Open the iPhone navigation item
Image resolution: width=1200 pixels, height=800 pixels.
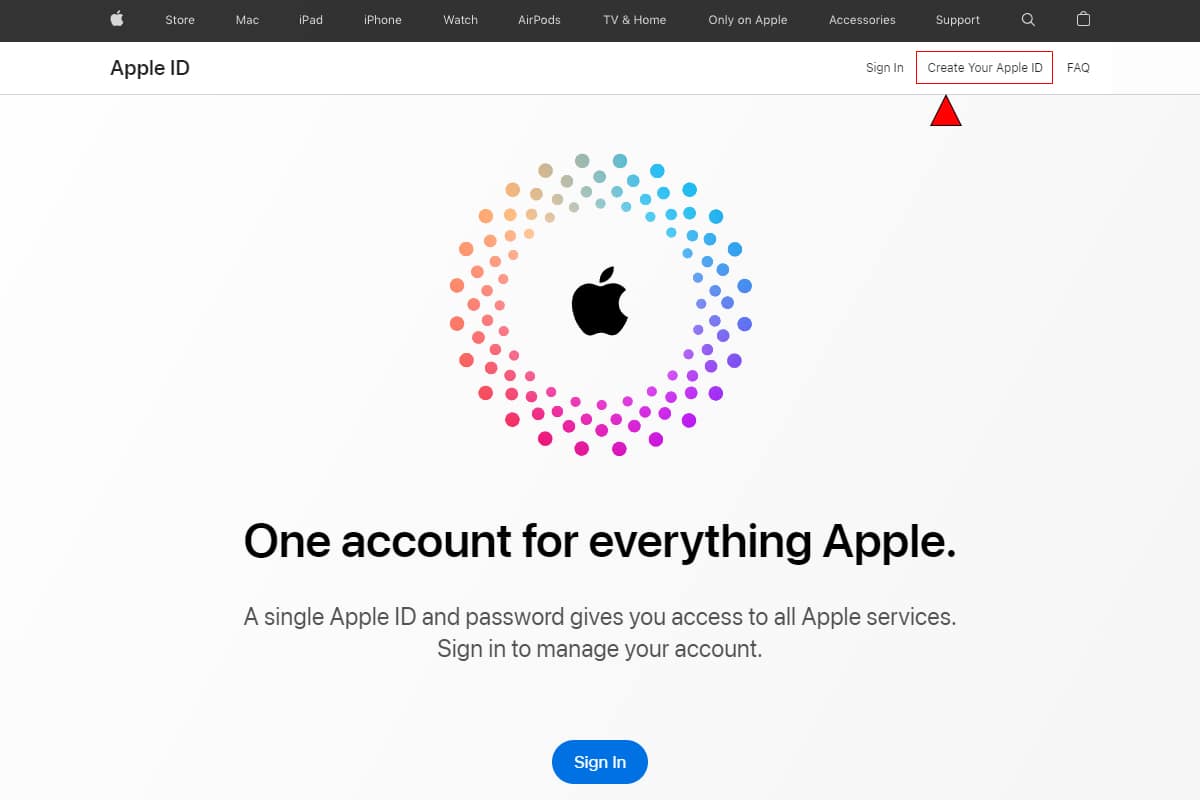[383, 20]
